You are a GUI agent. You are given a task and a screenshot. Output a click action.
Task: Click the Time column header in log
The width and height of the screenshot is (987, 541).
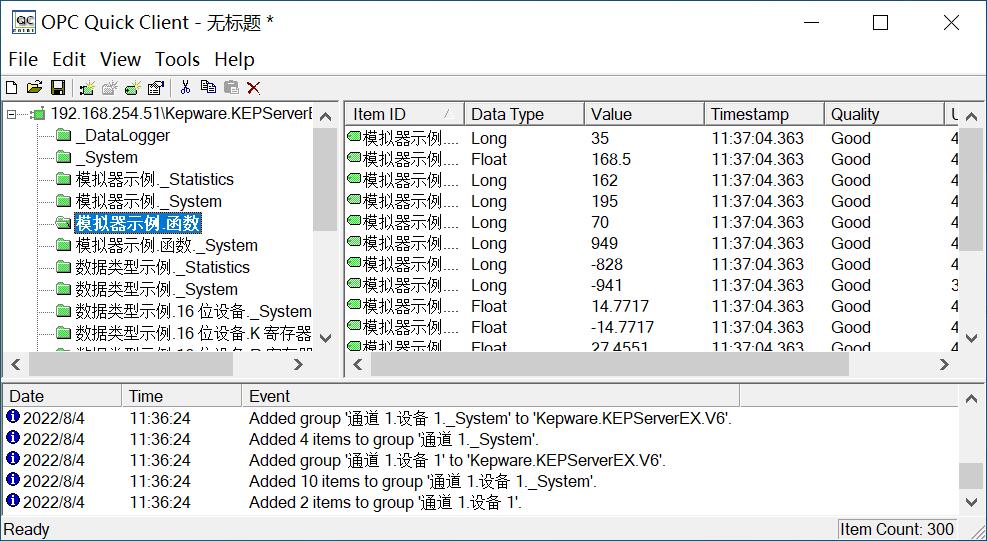pyautogui.click(x=182, y=396)
